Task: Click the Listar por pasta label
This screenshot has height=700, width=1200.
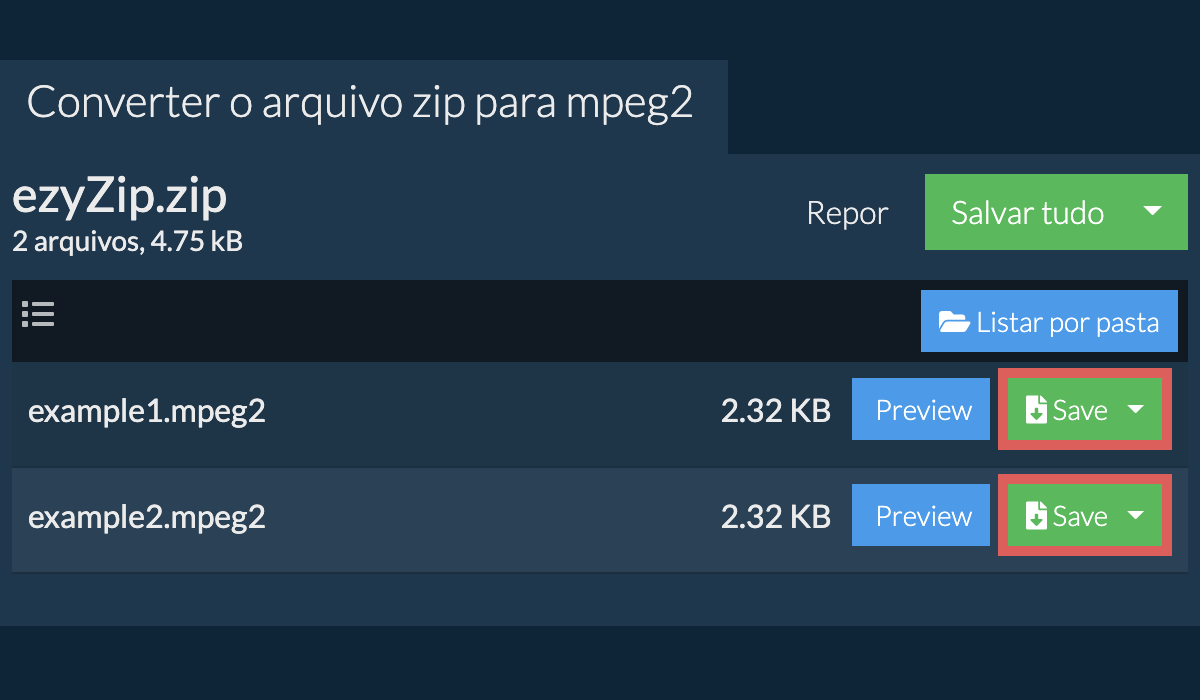Action: pyautogui.click(x=1067, y=322)
